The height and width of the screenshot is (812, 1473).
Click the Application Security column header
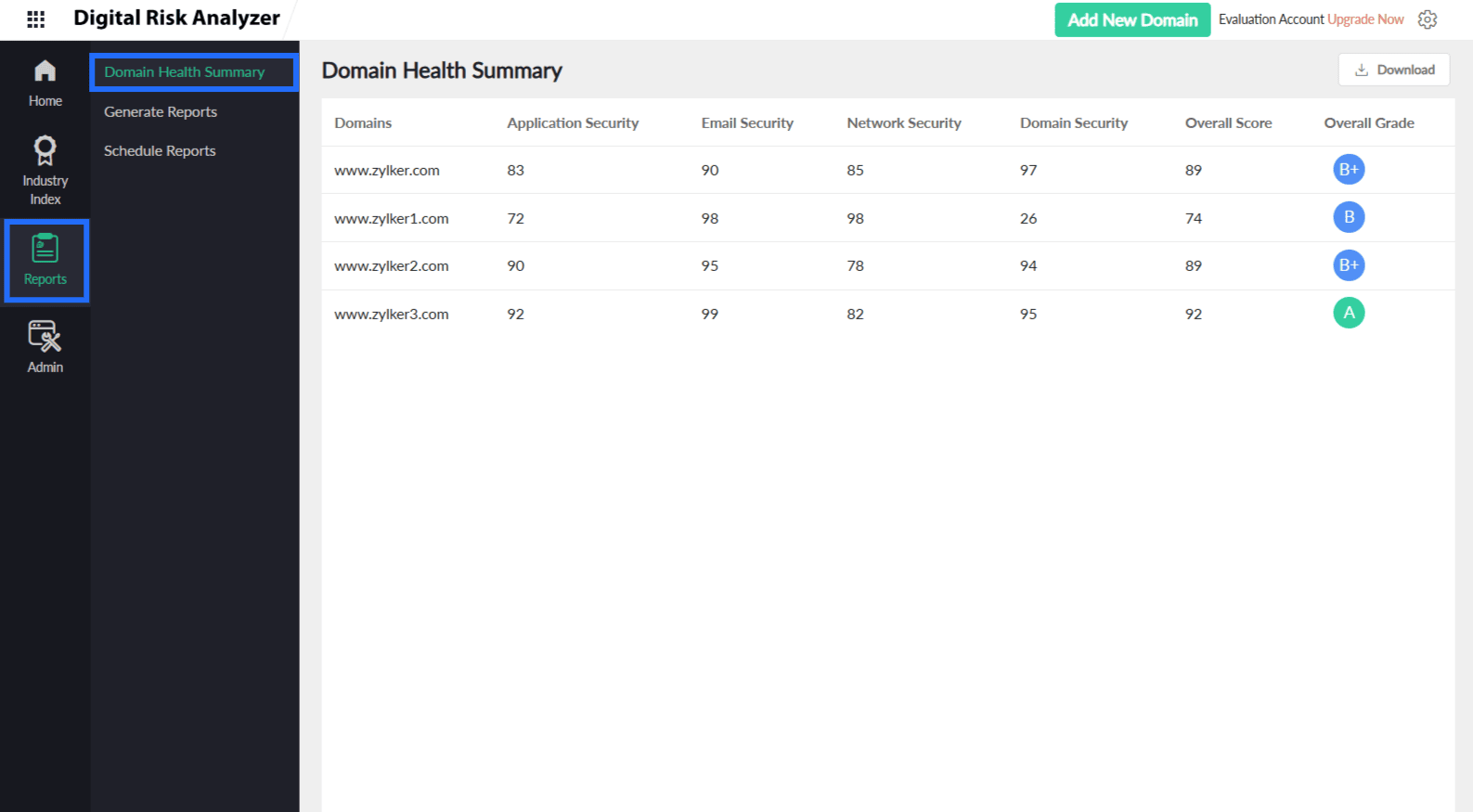point(572,123)
